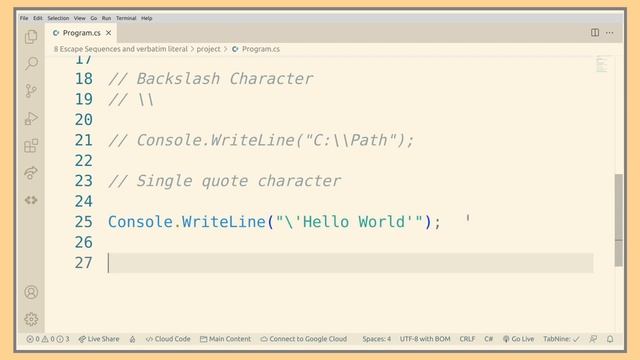Click the '// Backslash Character' comment
640x360 pixels.
point(211,79)
